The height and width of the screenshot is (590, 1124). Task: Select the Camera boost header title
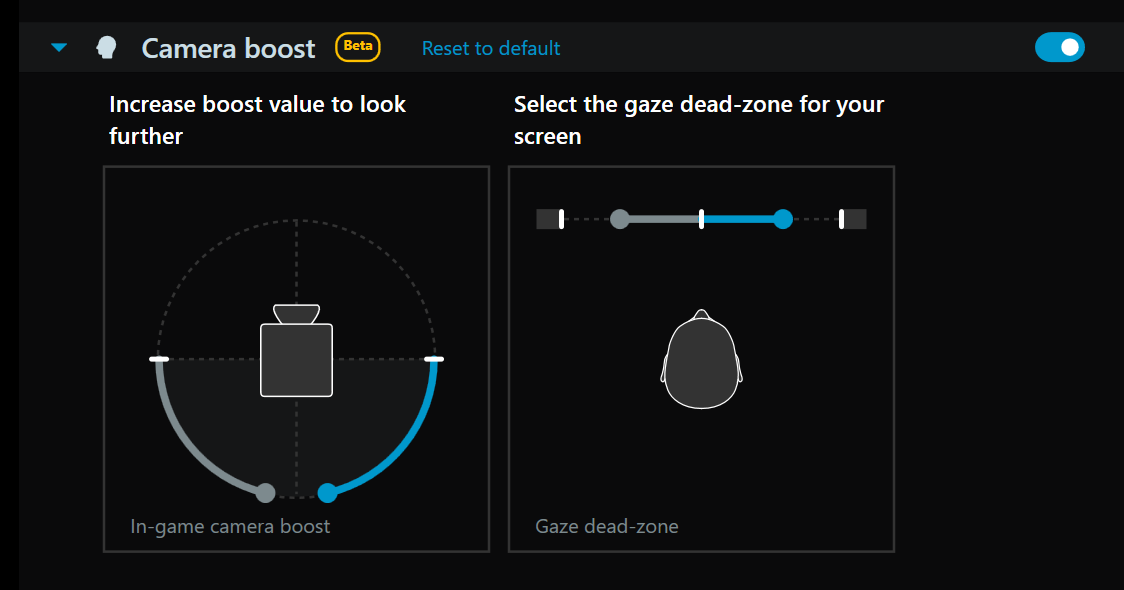click(x=228, y=46)
